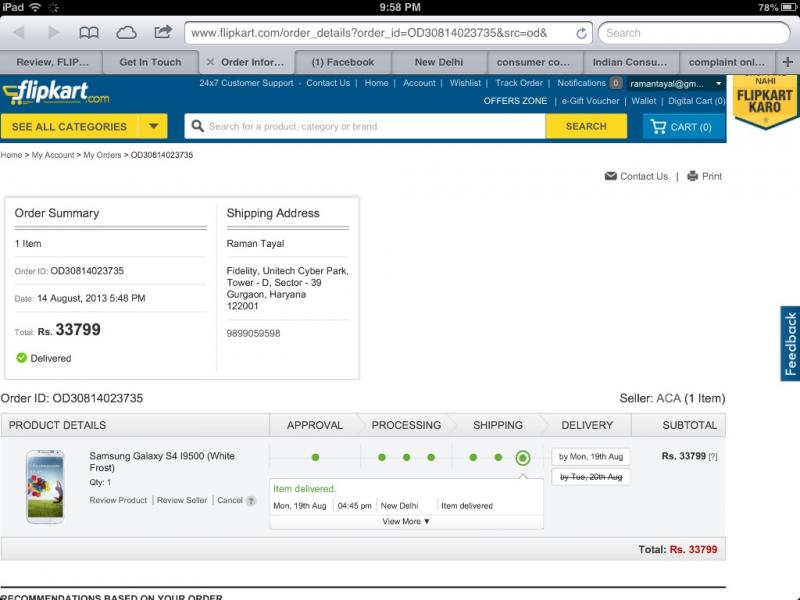
Task: Click the subtotal [?] help marker
Action: tap(713, 457)
